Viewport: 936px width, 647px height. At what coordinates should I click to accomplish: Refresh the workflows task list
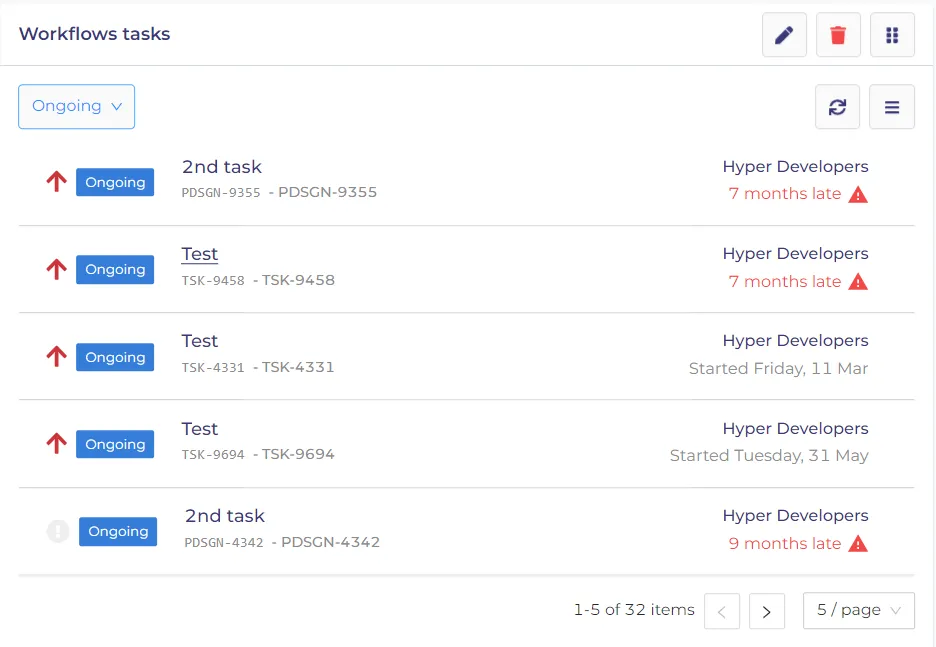[x=838, y=107]
